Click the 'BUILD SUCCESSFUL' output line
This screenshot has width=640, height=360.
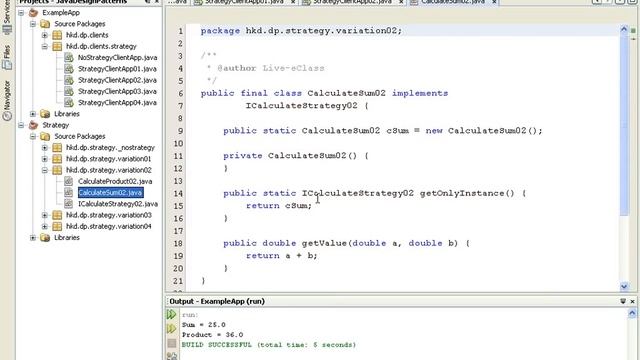[x=269, y=345]
